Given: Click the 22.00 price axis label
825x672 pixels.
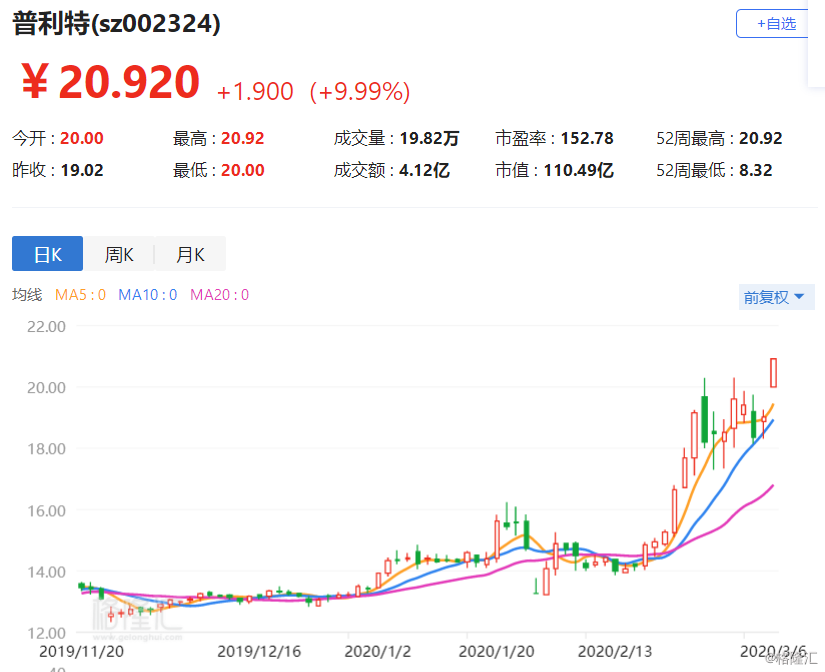Looking at the screenshot, I should point(46,327).
